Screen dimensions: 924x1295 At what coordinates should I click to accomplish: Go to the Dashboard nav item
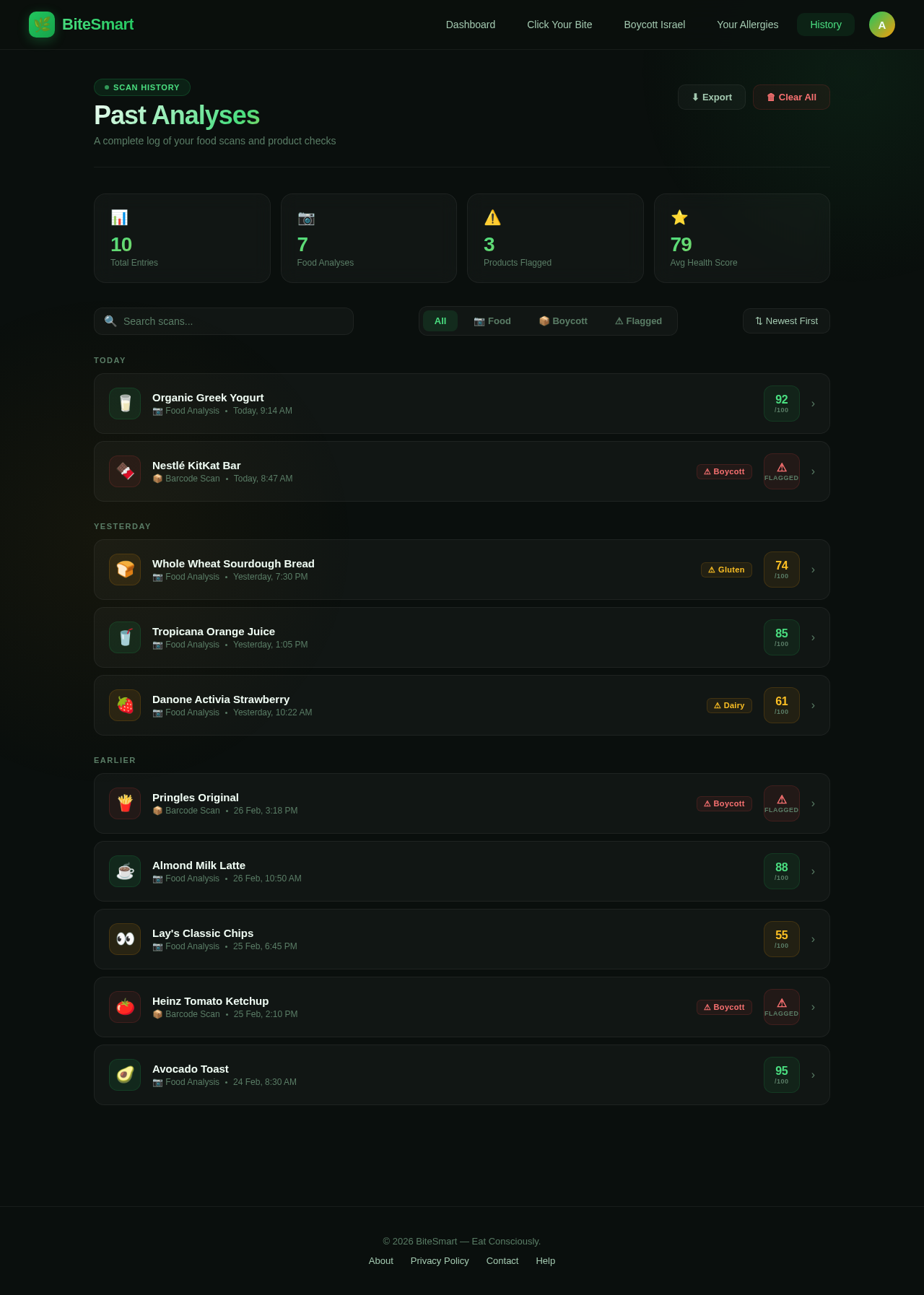coord(471,25)
